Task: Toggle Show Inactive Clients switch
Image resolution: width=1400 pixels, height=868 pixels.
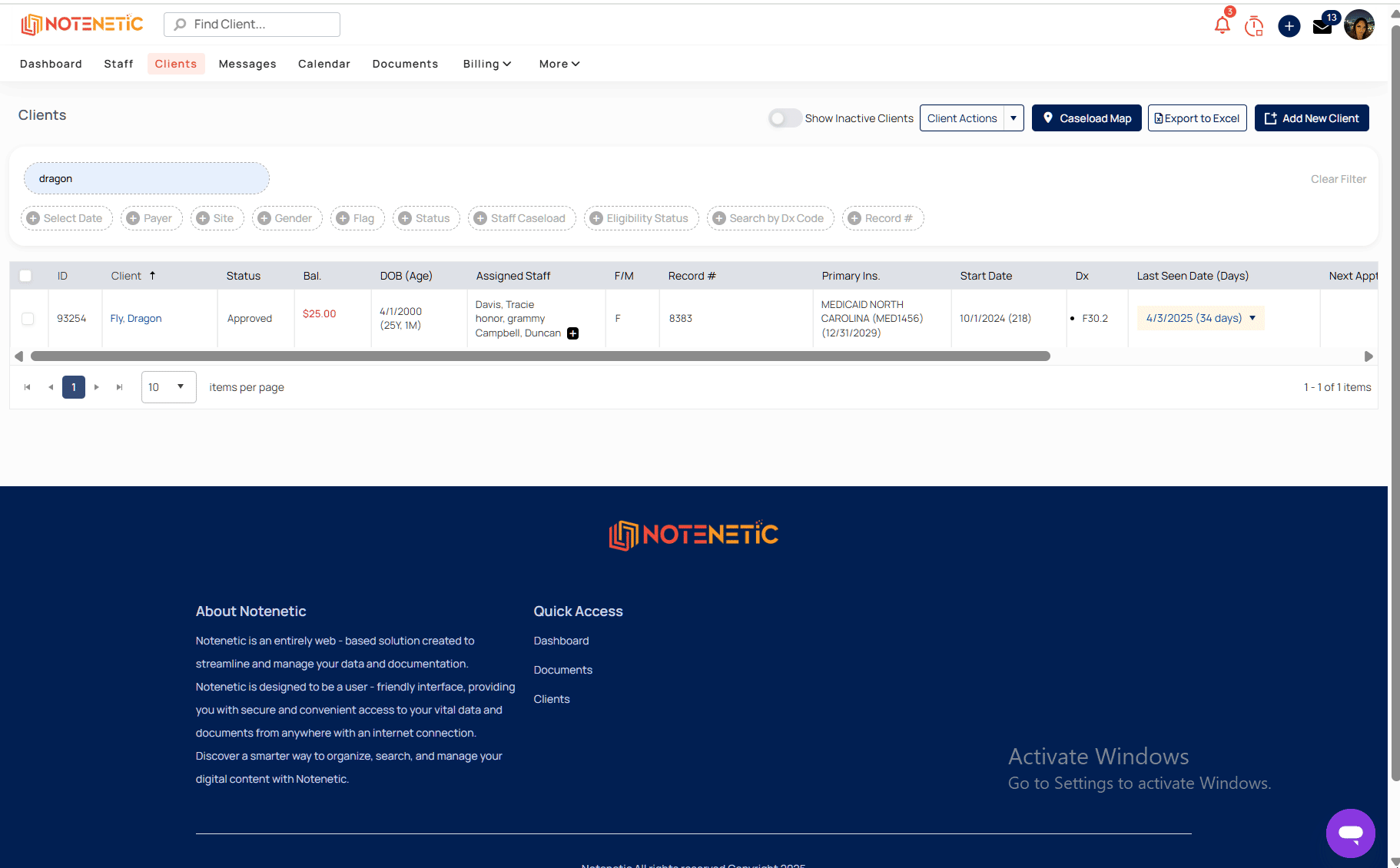Action: 785,118
